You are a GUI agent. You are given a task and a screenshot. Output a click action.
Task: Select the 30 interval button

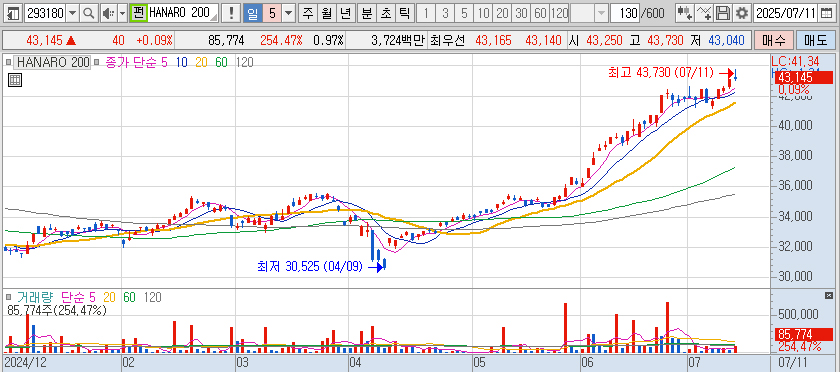(x=521, y=13)
